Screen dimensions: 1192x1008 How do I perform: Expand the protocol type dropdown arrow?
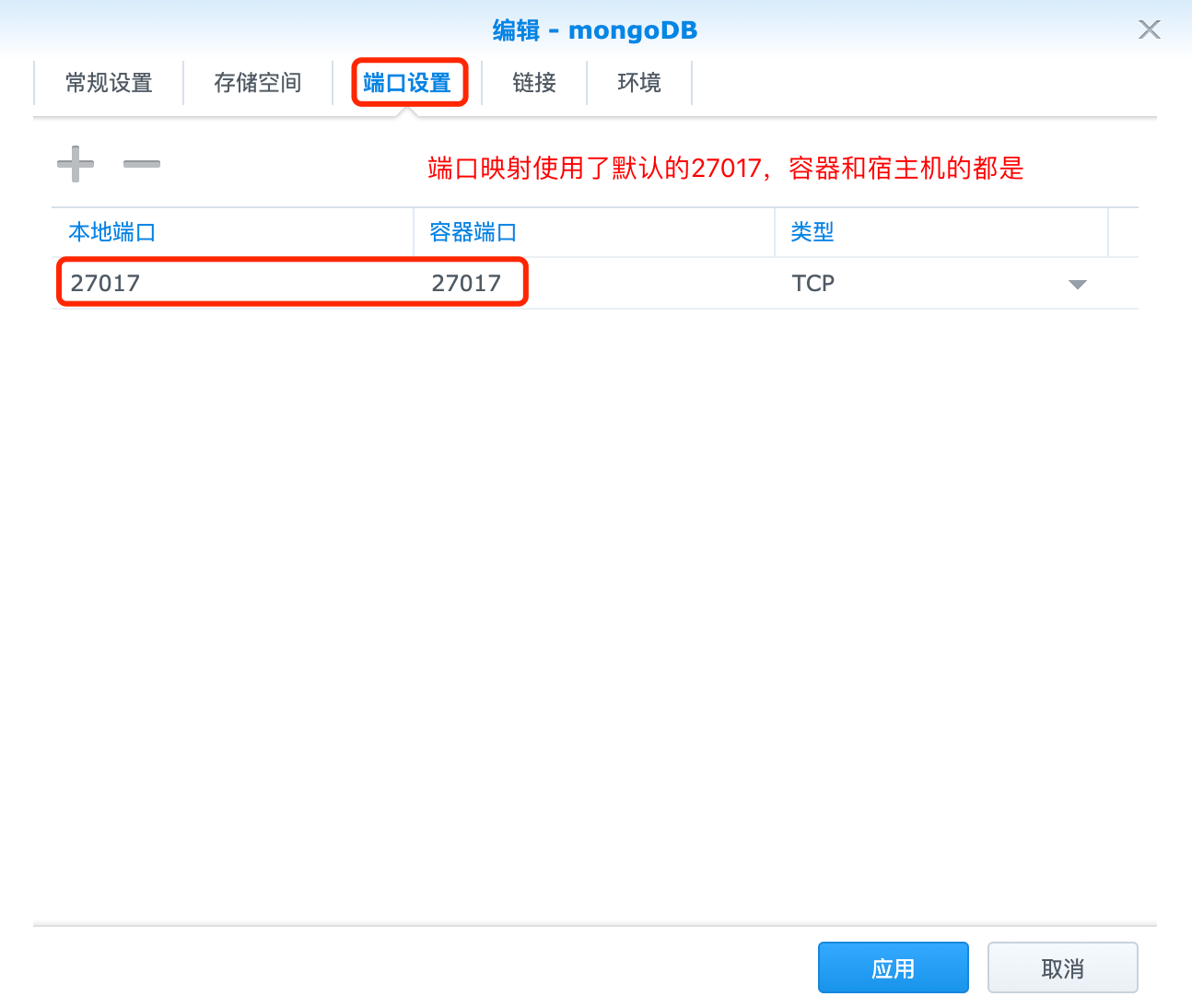tap(1077, 284)
